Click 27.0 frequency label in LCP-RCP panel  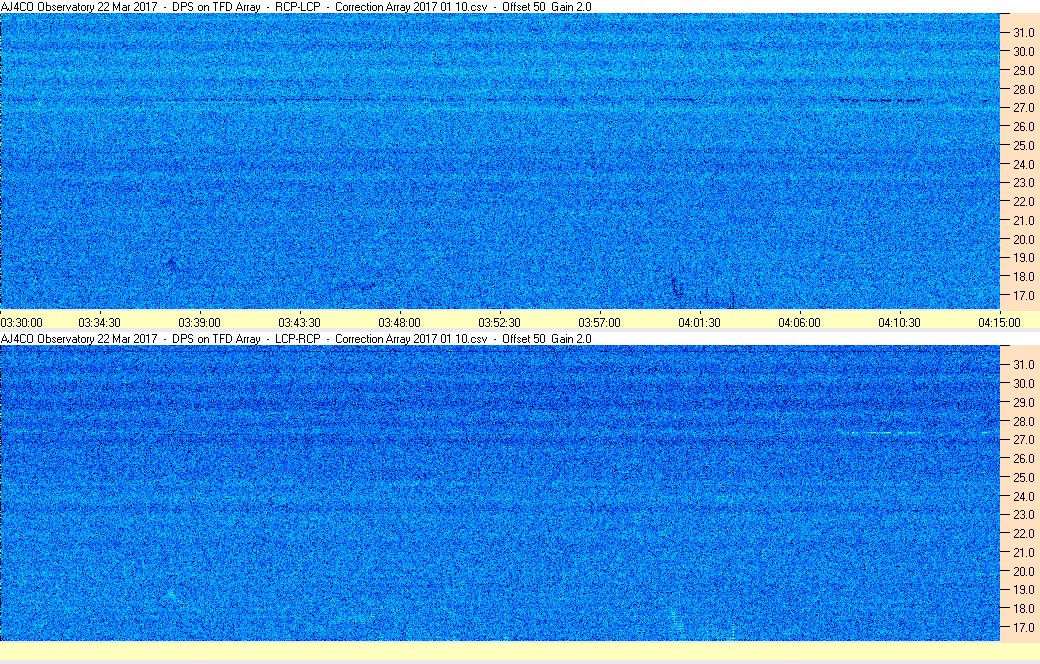coord(1023,440)
